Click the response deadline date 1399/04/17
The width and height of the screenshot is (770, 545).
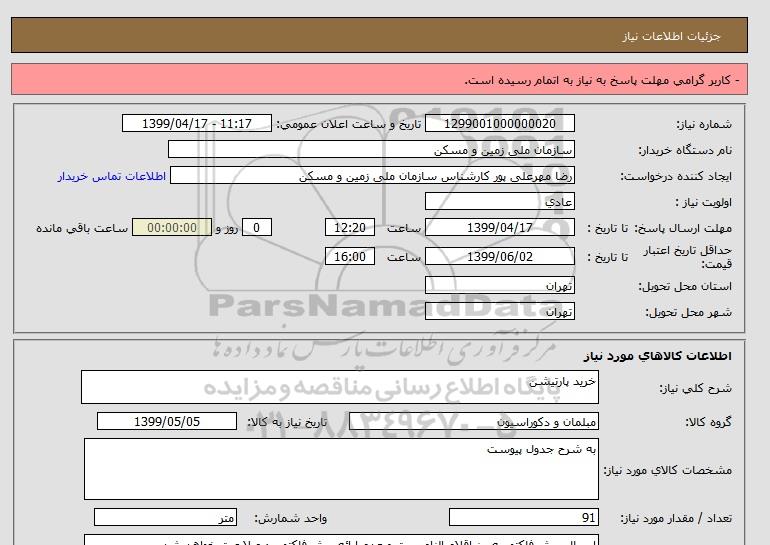[500, 227]
